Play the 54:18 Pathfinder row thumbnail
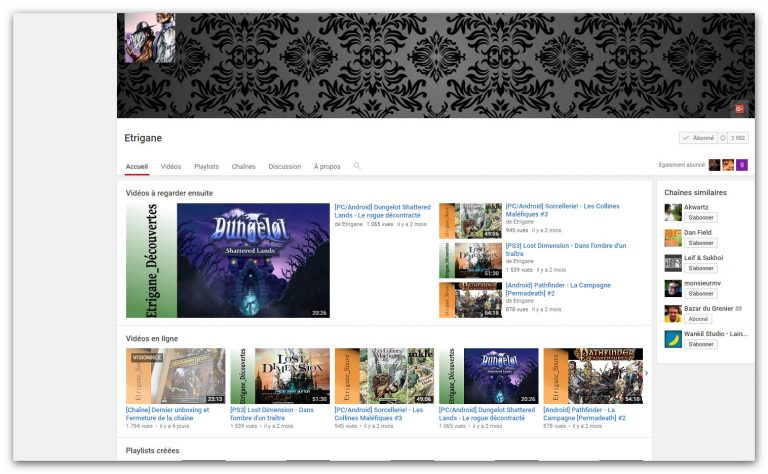 point(593,376)
